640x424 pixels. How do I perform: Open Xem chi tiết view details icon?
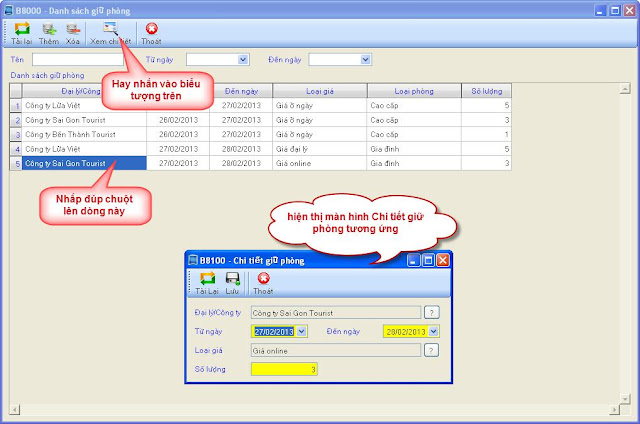point(110,28)
